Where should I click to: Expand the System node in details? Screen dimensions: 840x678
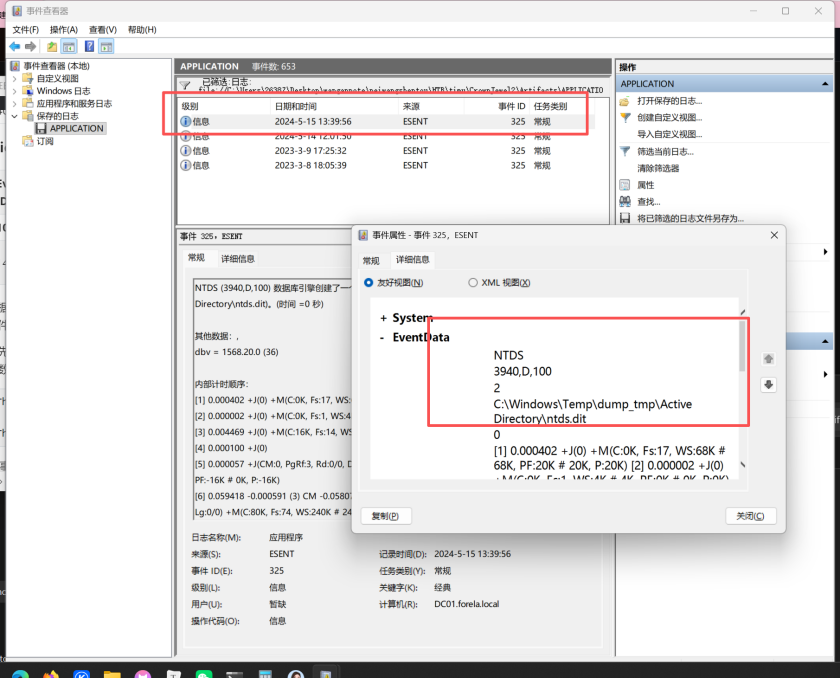383,318
